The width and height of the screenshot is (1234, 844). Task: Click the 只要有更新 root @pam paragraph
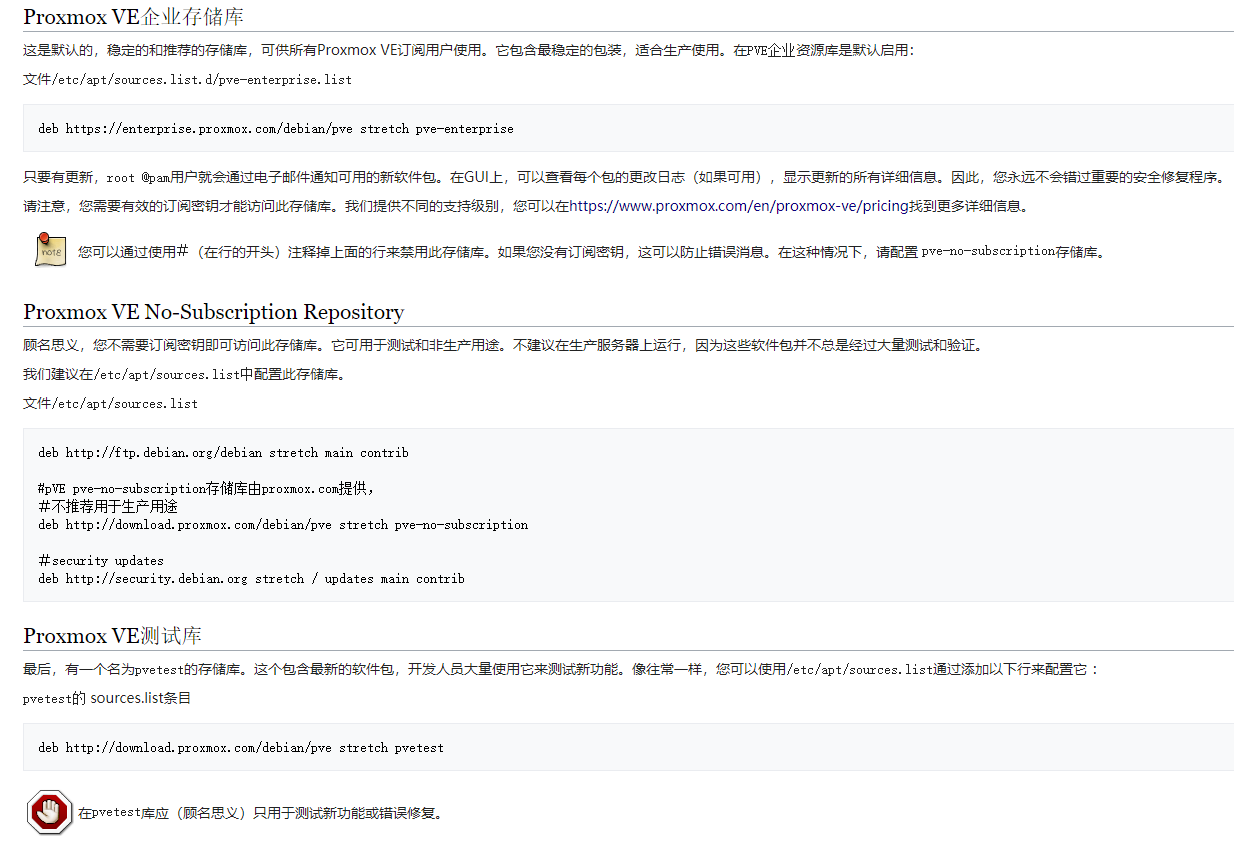(x=625, y=178)
